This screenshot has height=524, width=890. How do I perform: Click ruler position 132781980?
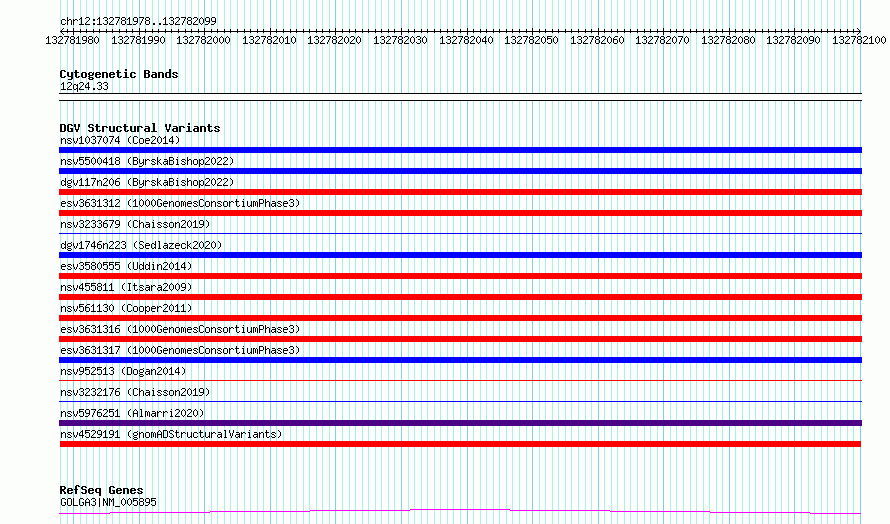click(x=72, y=40)
